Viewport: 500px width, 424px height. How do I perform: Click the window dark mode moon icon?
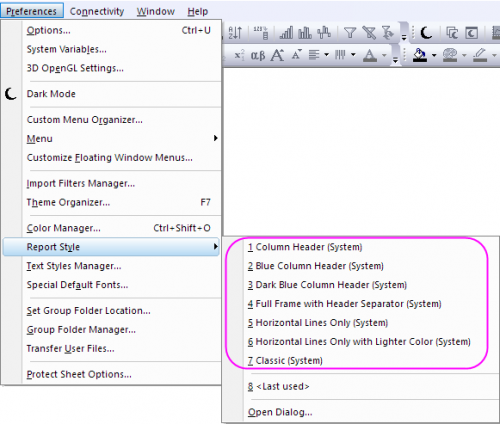click(x=471, y=33)
